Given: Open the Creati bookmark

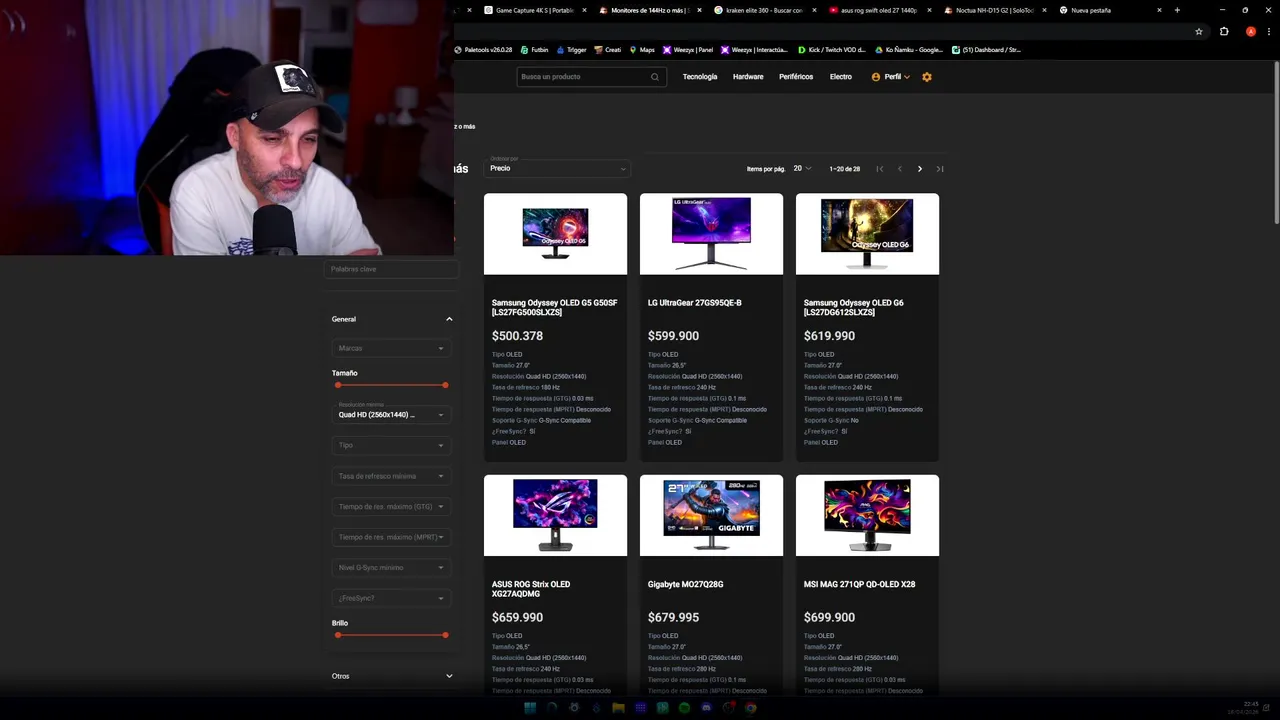Looking at the screenshot, I should [608, 50].
